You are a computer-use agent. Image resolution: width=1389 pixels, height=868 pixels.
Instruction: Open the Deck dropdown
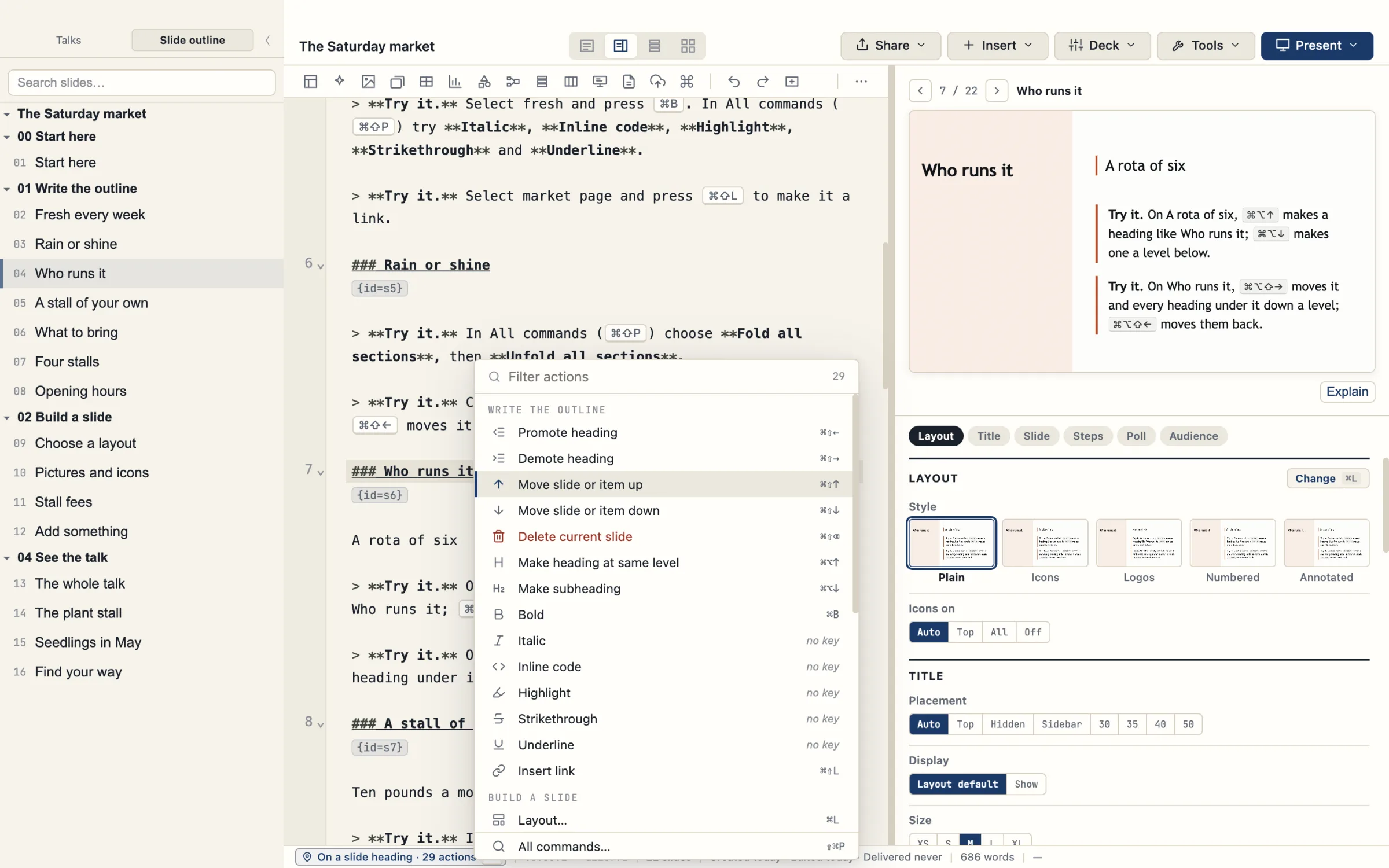click(x=1102, y=45)
